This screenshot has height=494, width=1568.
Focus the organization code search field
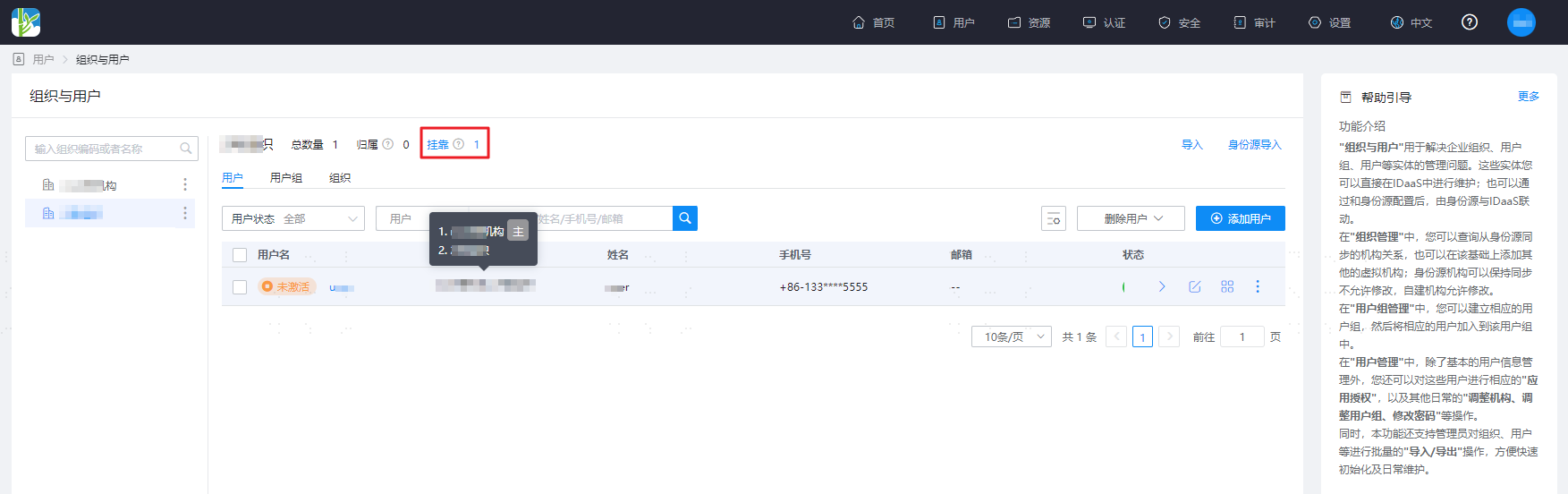[x=112, y=149]
